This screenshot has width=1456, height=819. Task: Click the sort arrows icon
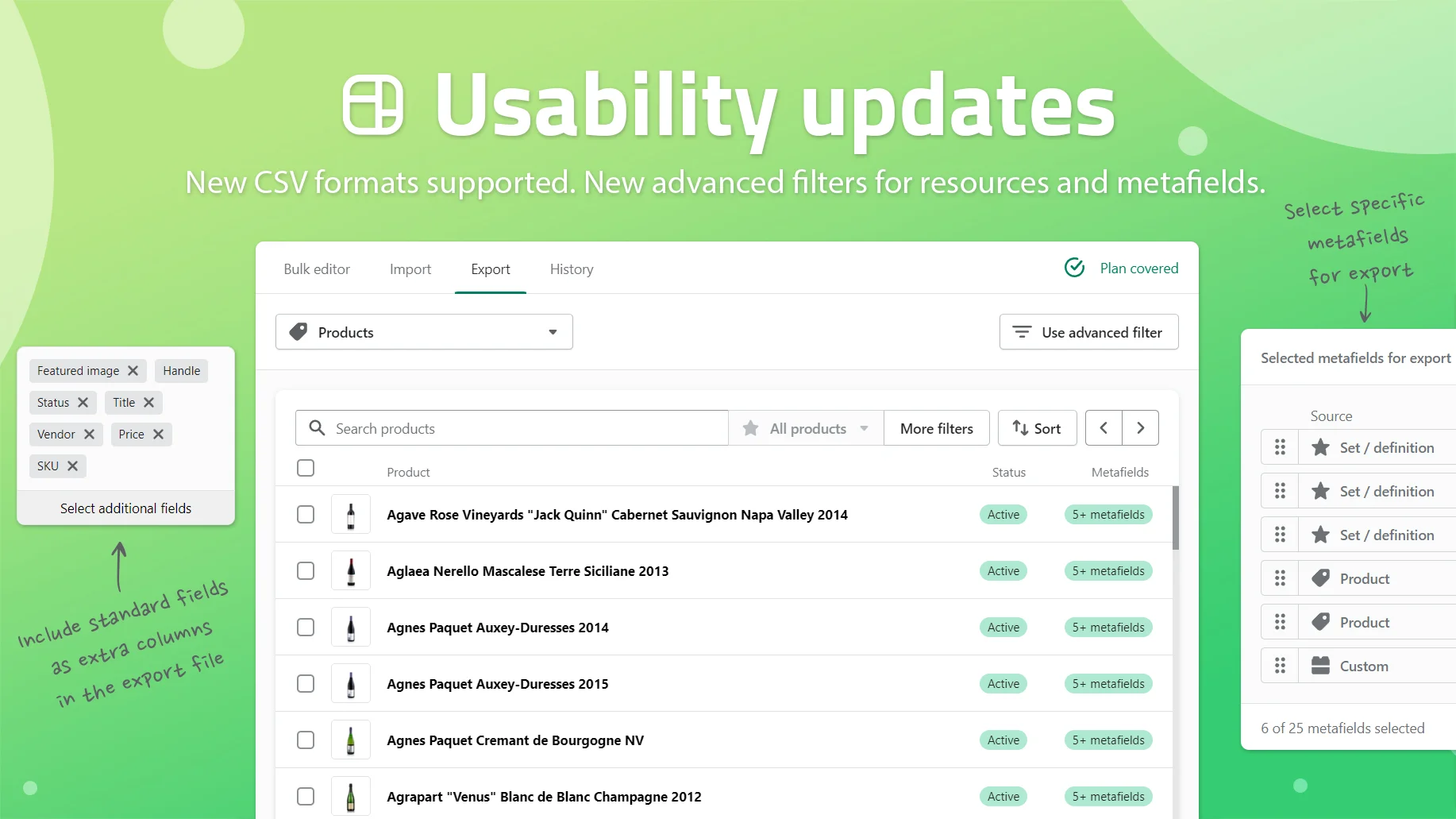click(x=1020, y=428)
